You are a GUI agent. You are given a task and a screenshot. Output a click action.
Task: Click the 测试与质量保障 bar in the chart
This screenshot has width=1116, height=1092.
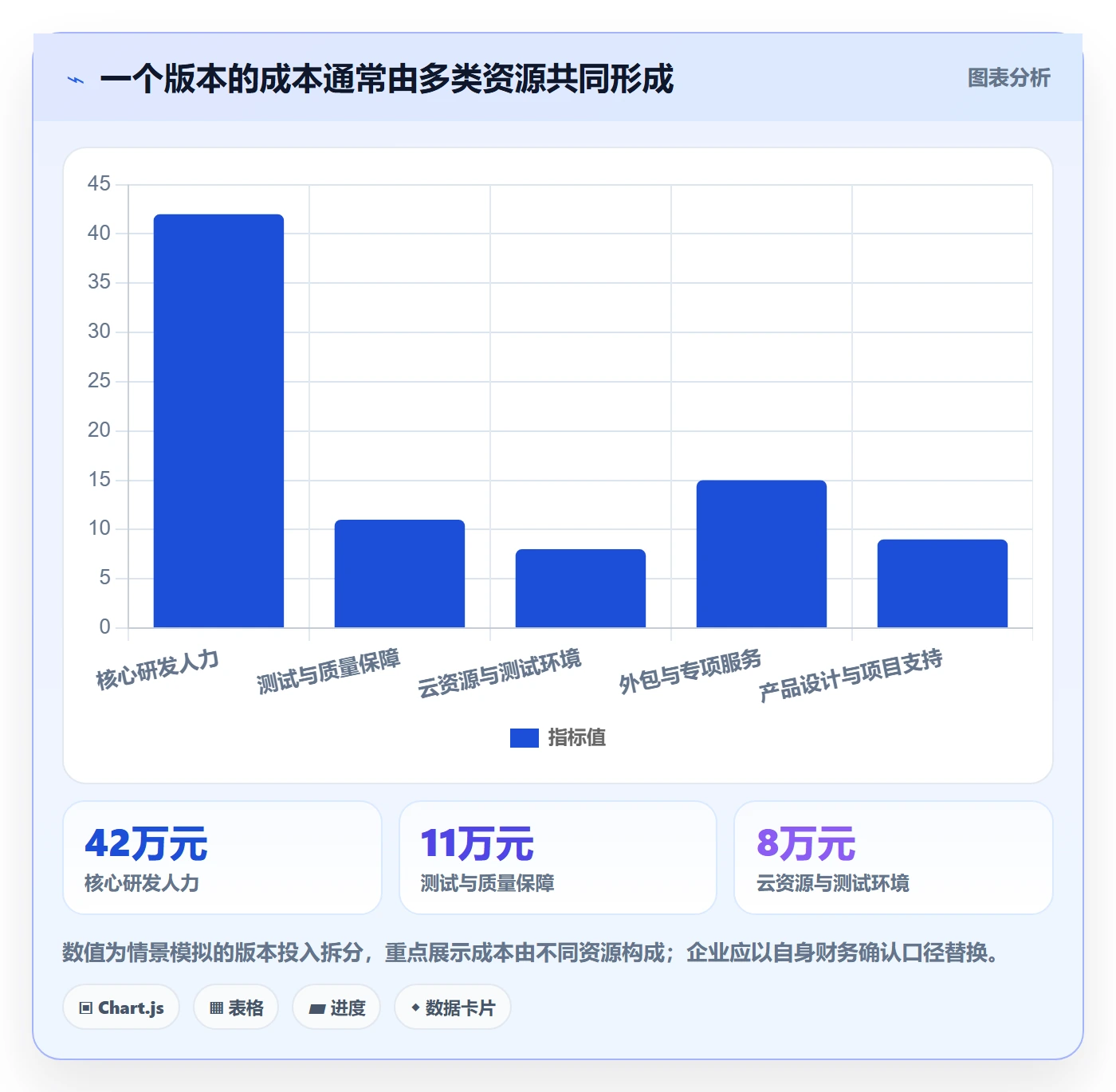(399, 574)
